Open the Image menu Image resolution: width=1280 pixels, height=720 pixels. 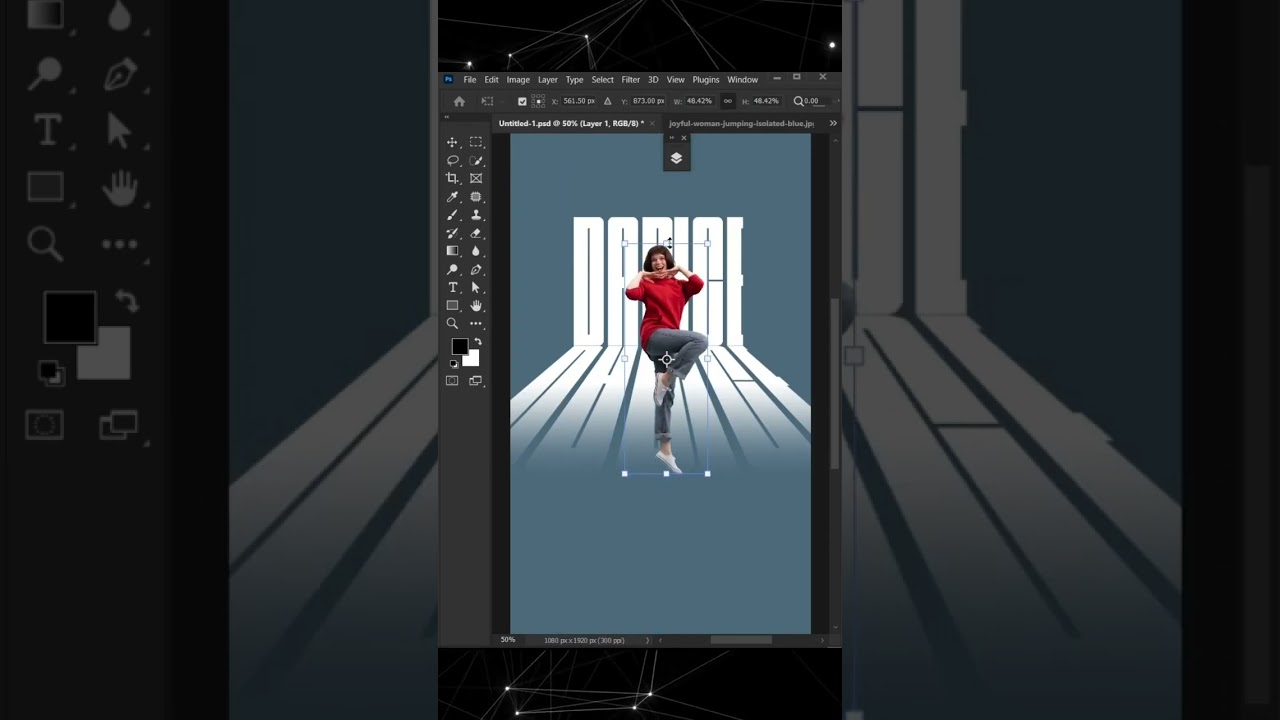518,80
